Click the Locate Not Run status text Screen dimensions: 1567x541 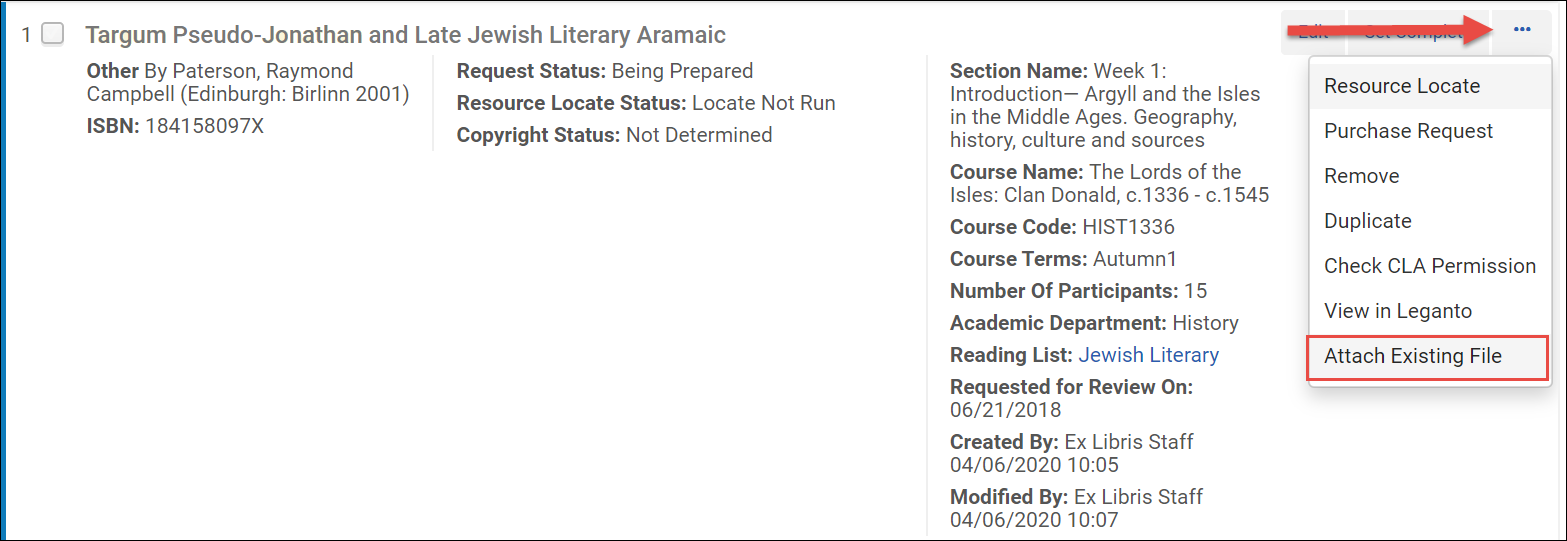pyautogui.click(x=763, y=103)
